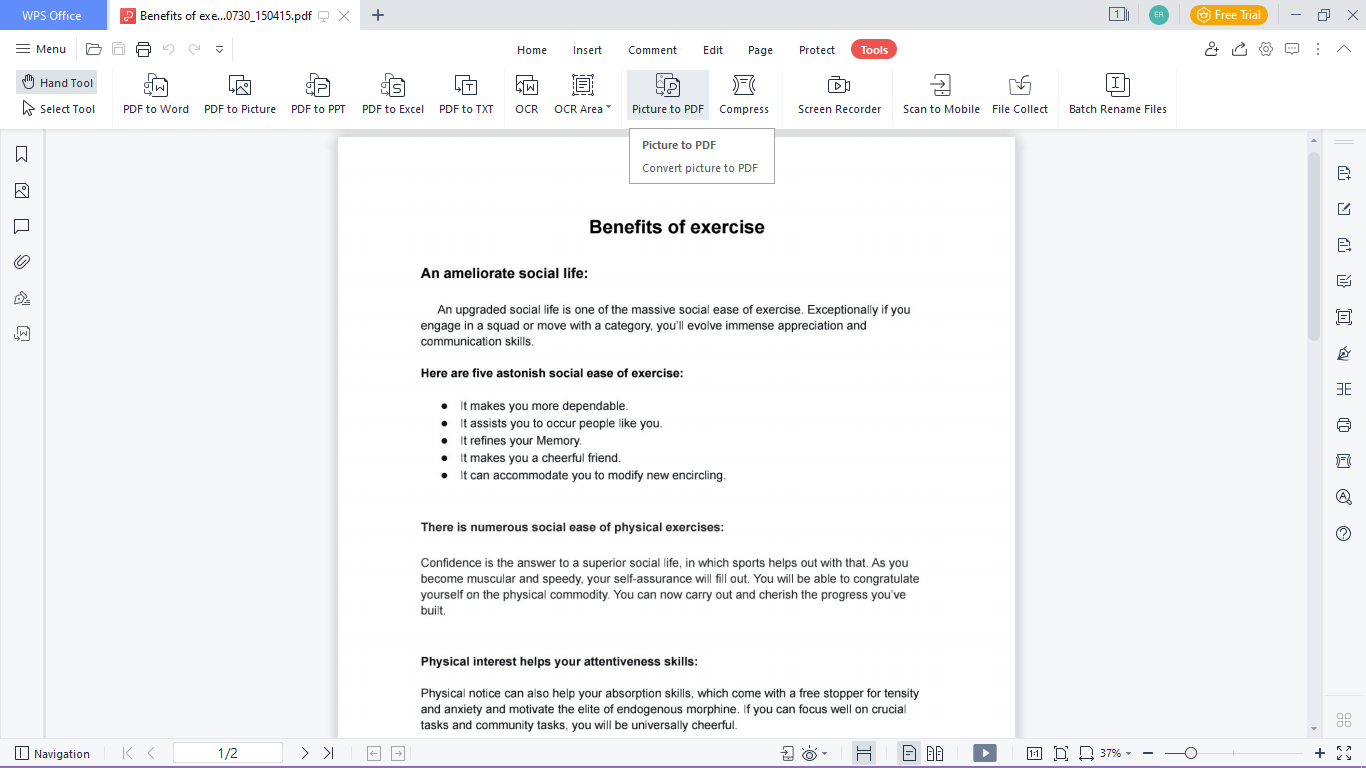This screenshot has width=1366, height=768.
Task: Launch Scan to Mobile
Action: pos(940,95)
